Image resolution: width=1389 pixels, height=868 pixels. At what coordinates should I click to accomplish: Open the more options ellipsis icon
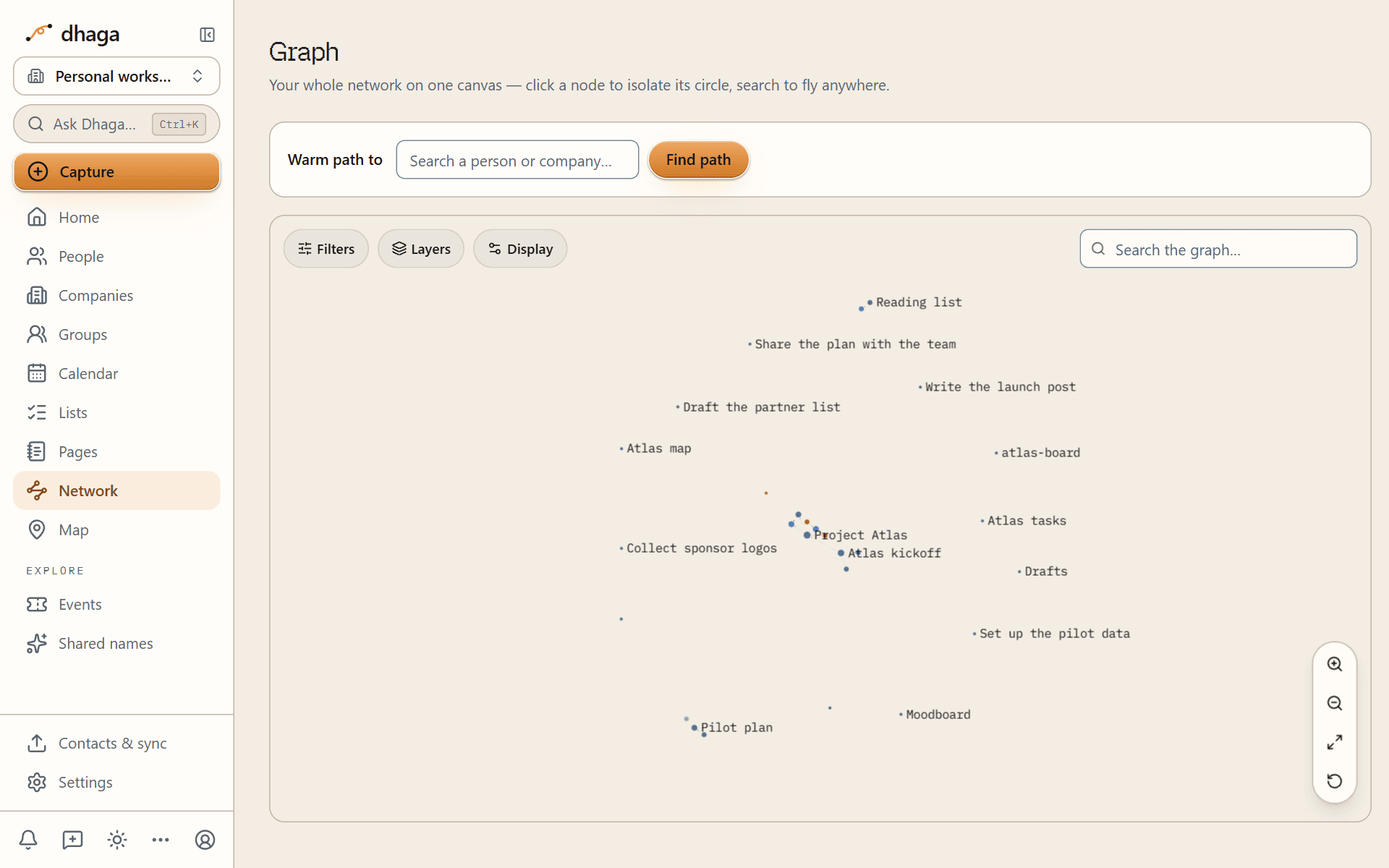tap(161, 840)
